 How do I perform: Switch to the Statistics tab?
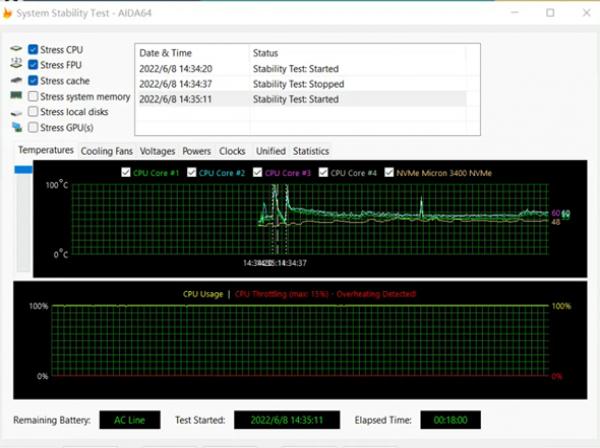click(x=311, y=151)
